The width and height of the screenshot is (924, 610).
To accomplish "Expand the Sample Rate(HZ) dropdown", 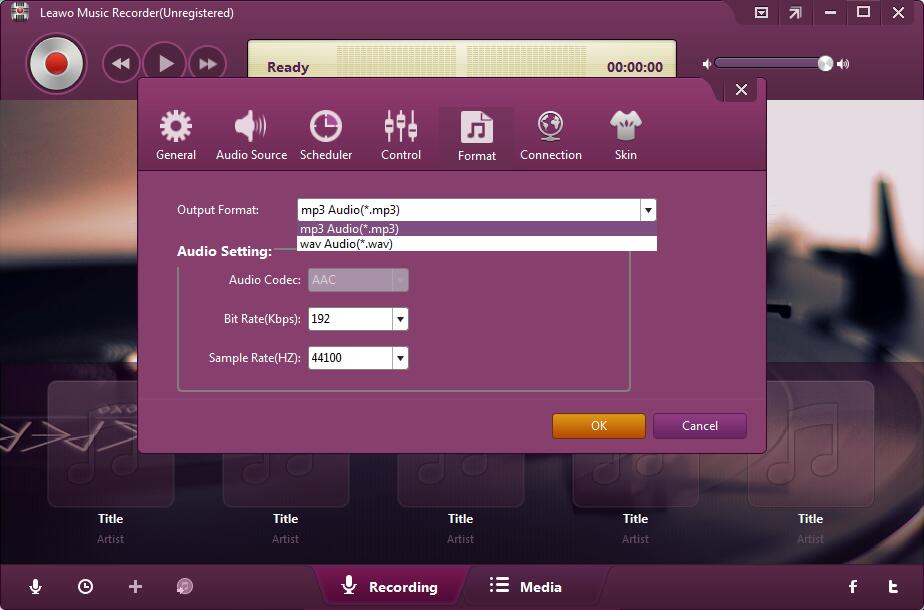I will (x=400, y=358).
